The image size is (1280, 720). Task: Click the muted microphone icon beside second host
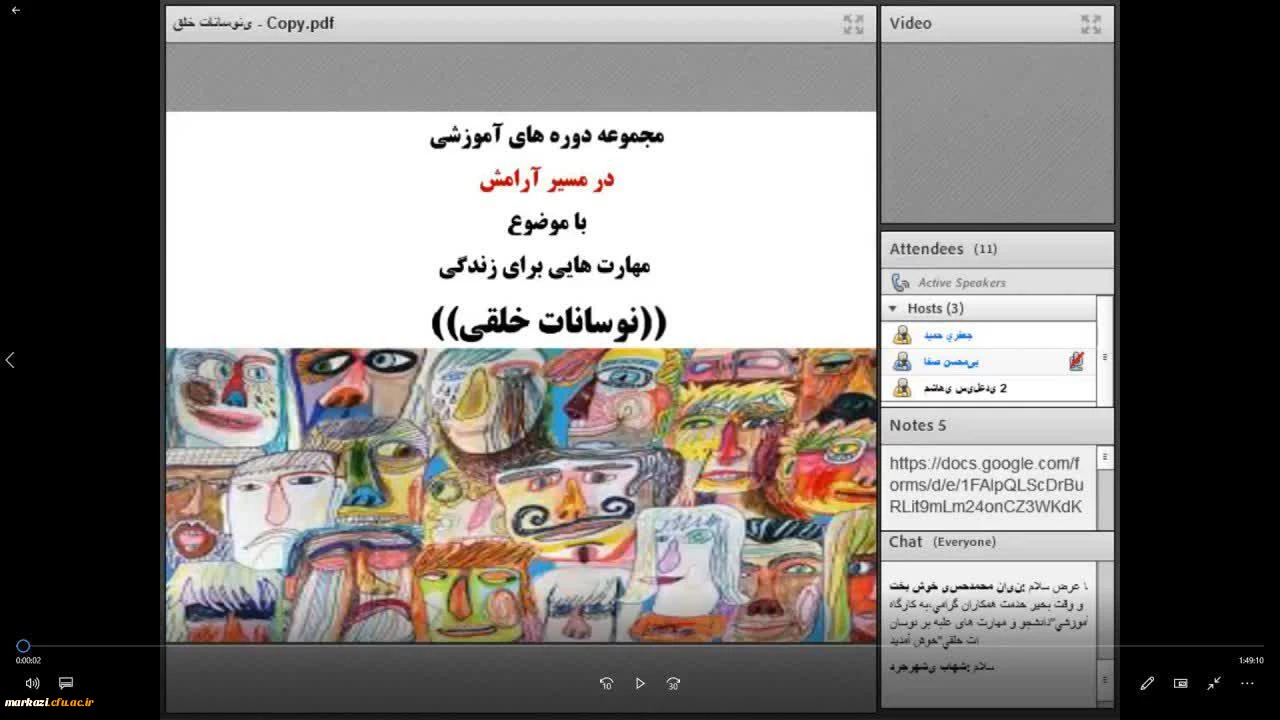pyautogui.click(x=1076, y=362)
